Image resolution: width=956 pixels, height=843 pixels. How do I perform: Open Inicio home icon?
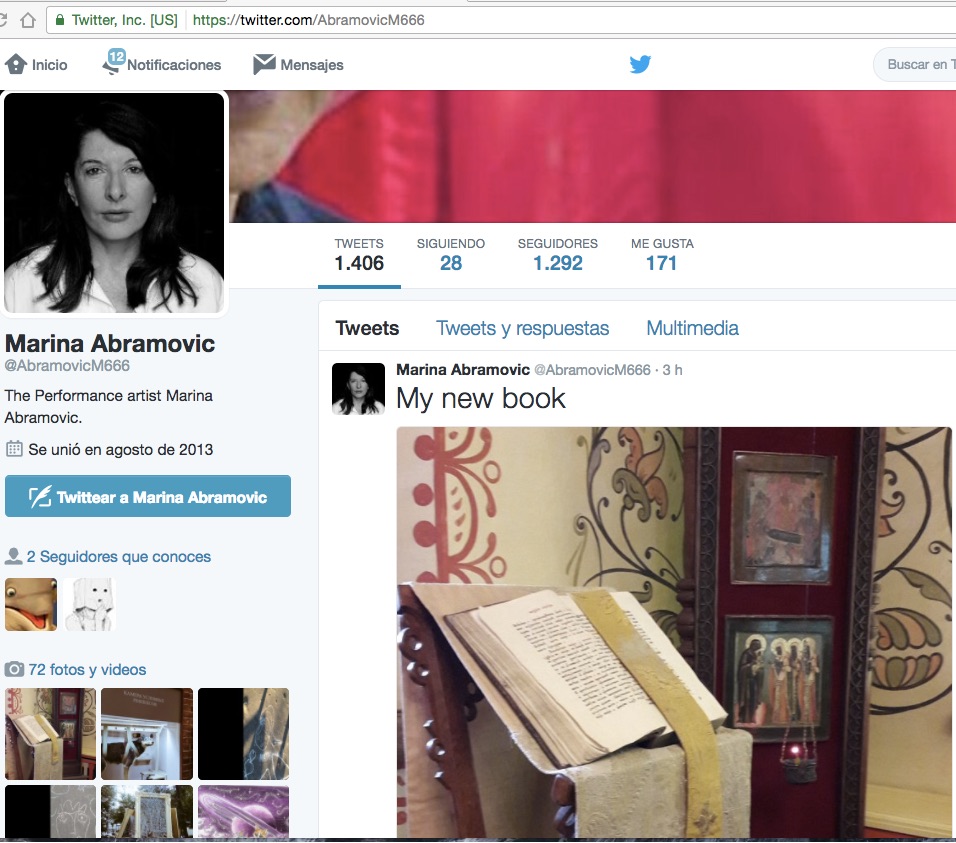point(16,65)
